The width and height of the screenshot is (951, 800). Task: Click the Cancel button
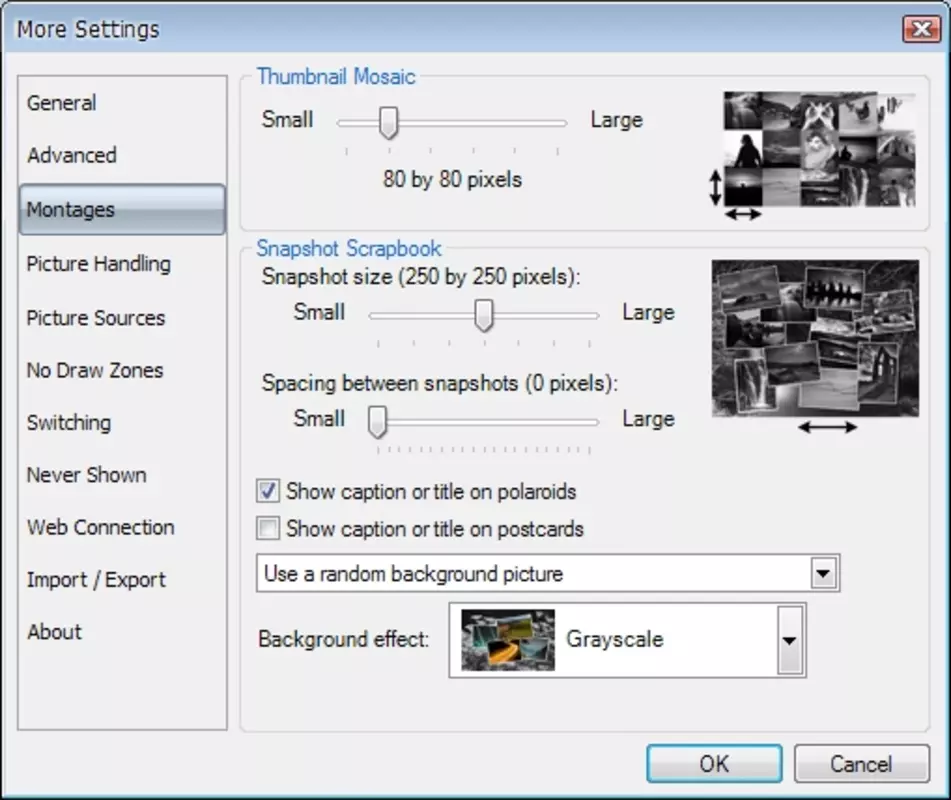coord(861,764)
